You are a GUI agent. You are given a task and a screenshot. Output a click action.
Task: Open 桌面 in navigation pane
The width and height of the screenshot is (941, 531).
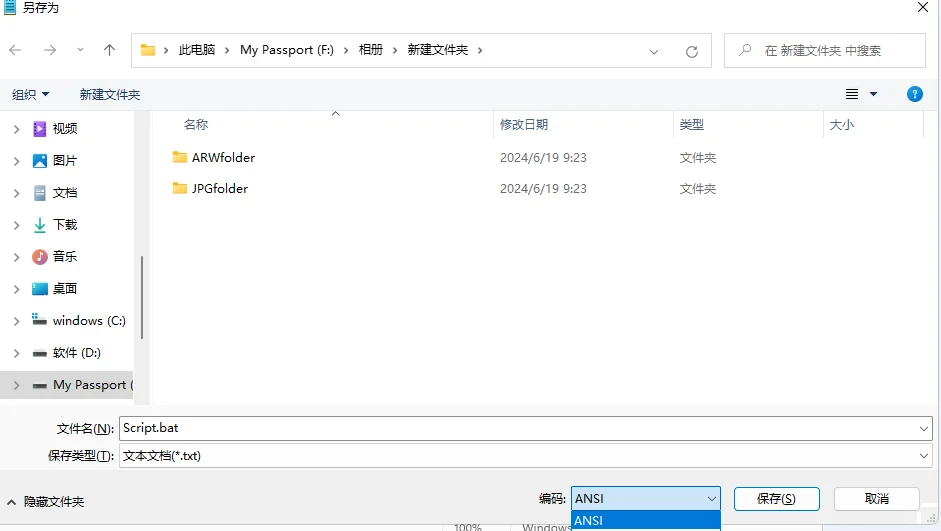(65, 289)
